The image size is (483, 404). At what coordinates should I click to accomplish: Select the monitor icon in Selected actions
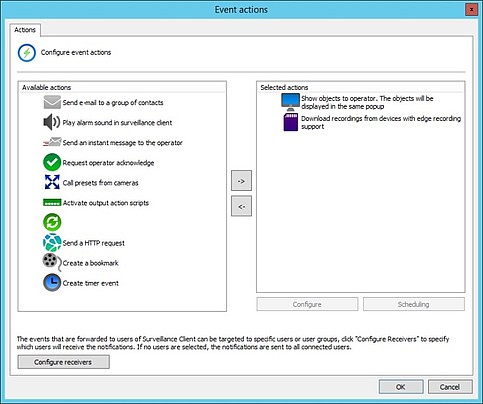(290, 102)
